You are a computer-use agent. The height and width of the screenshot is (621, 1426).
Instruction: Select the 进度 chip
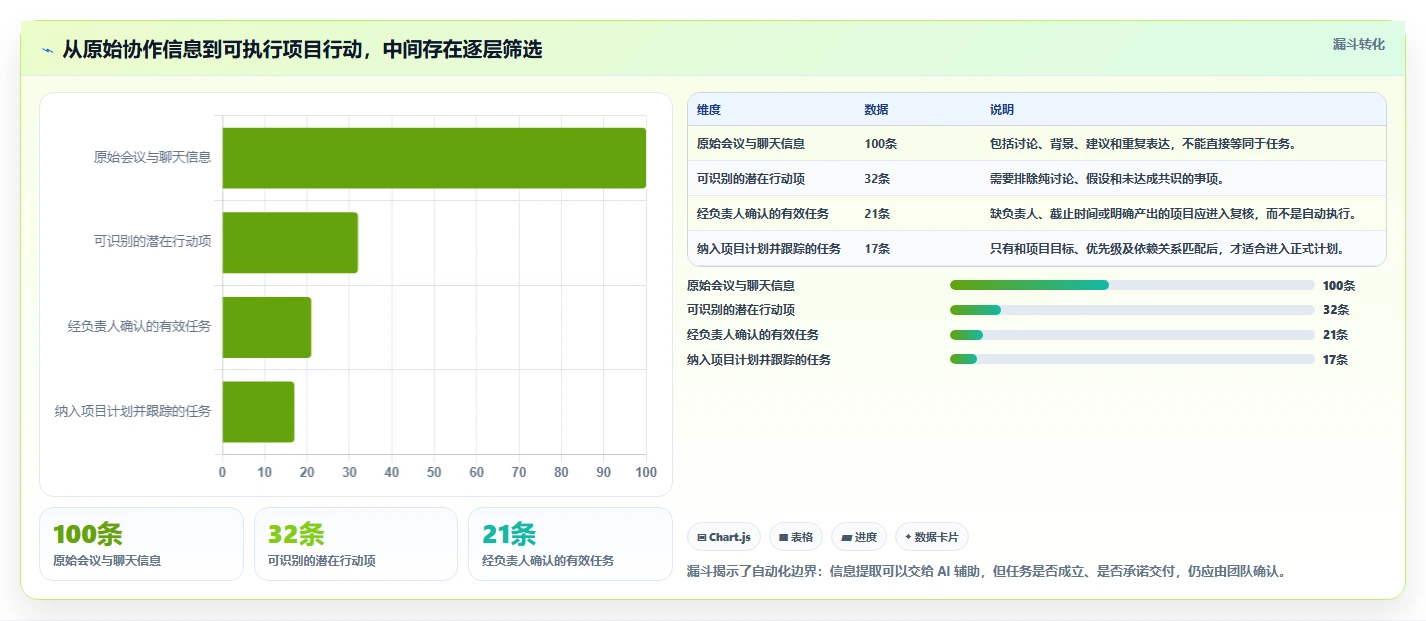pos(859,537)
